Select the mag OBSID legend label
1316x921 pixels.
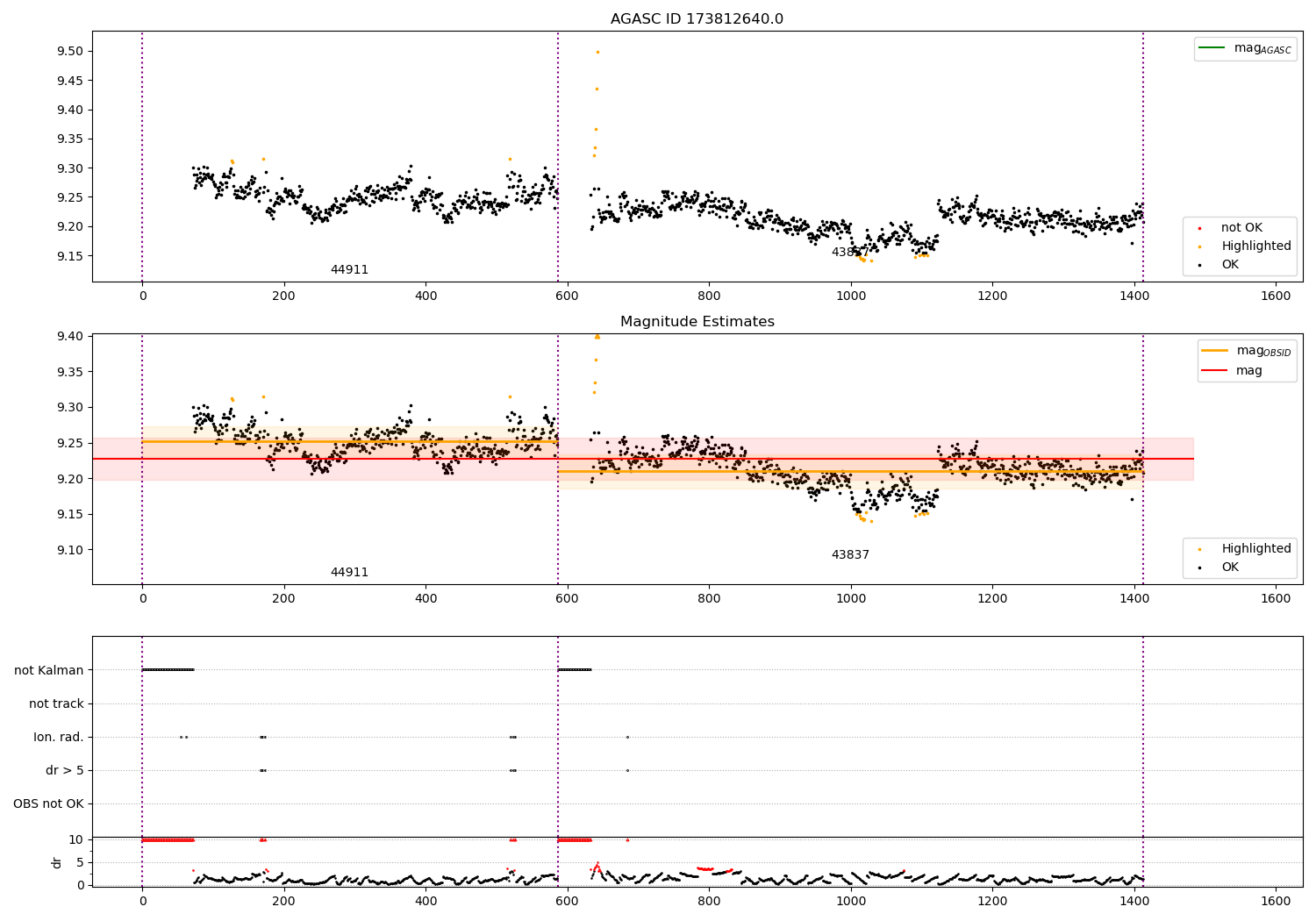pyautogui.click(x=1263, y=351)
